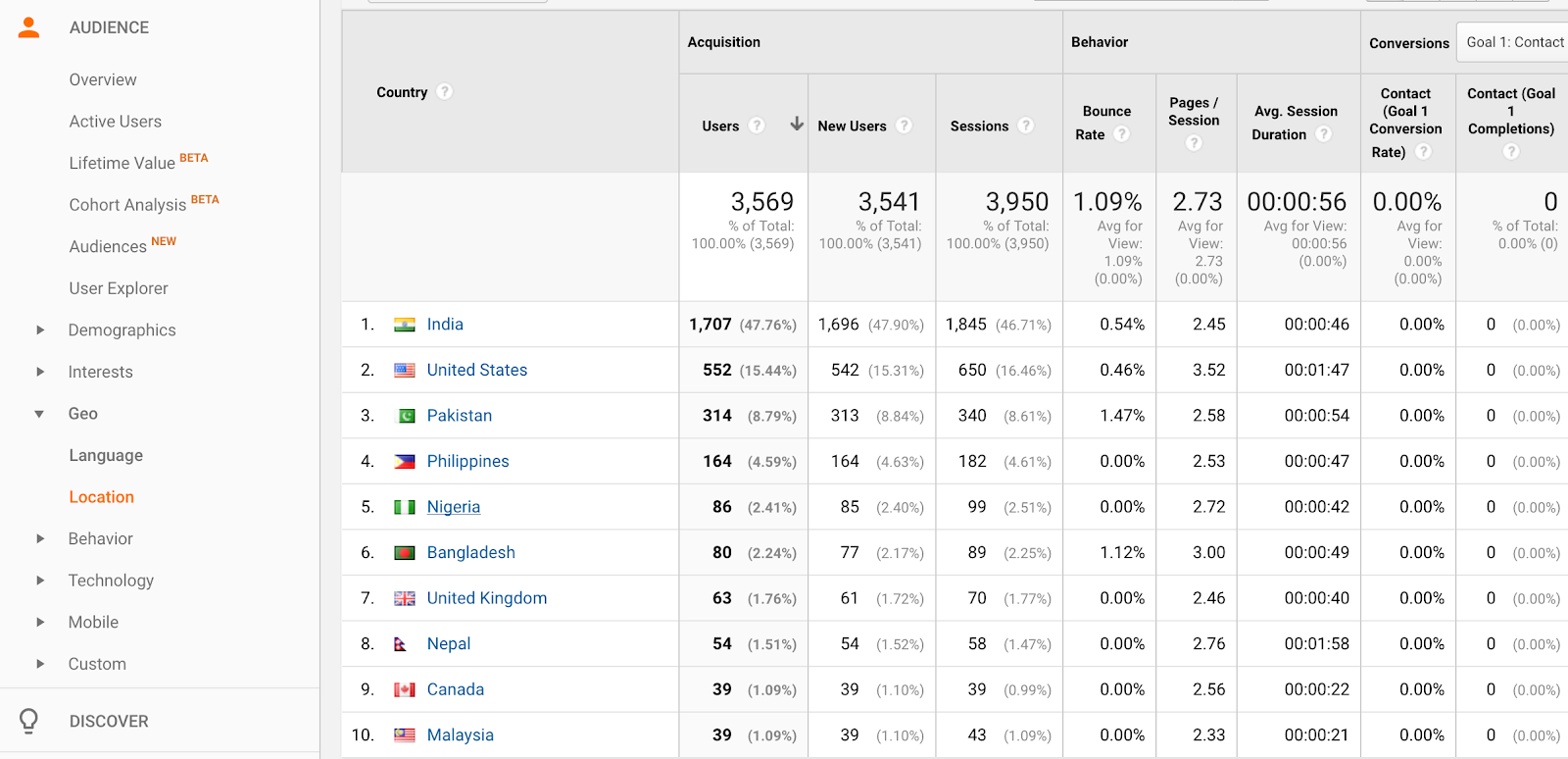Select the Location report
The width and height of the screenshot is (1568, 759).
(x=102, y=497)
